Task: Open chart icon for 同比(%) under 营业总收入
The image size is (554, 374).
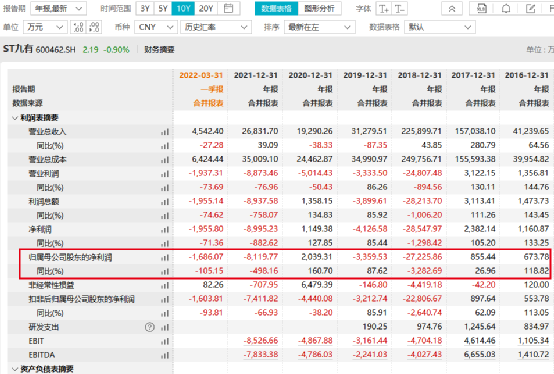Action: pyautogui.click(x=165, y=146)
